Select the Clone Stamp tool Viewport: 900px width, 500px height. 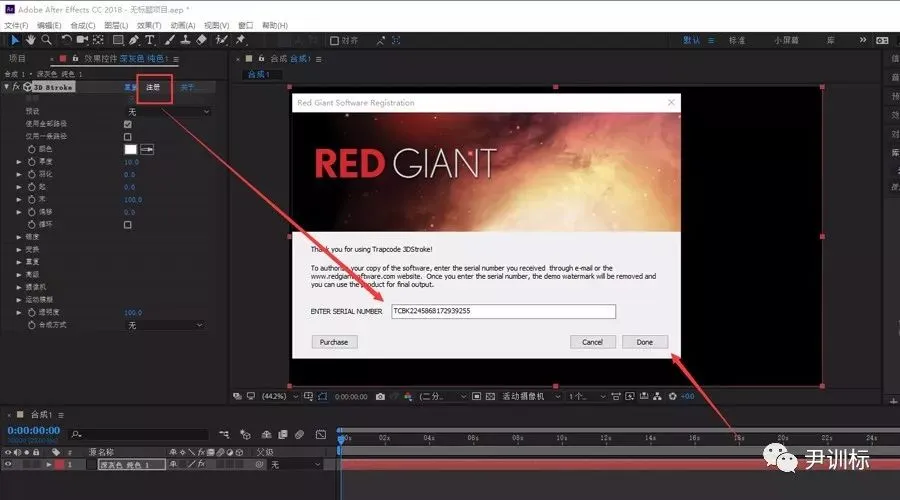coord(185,40)
